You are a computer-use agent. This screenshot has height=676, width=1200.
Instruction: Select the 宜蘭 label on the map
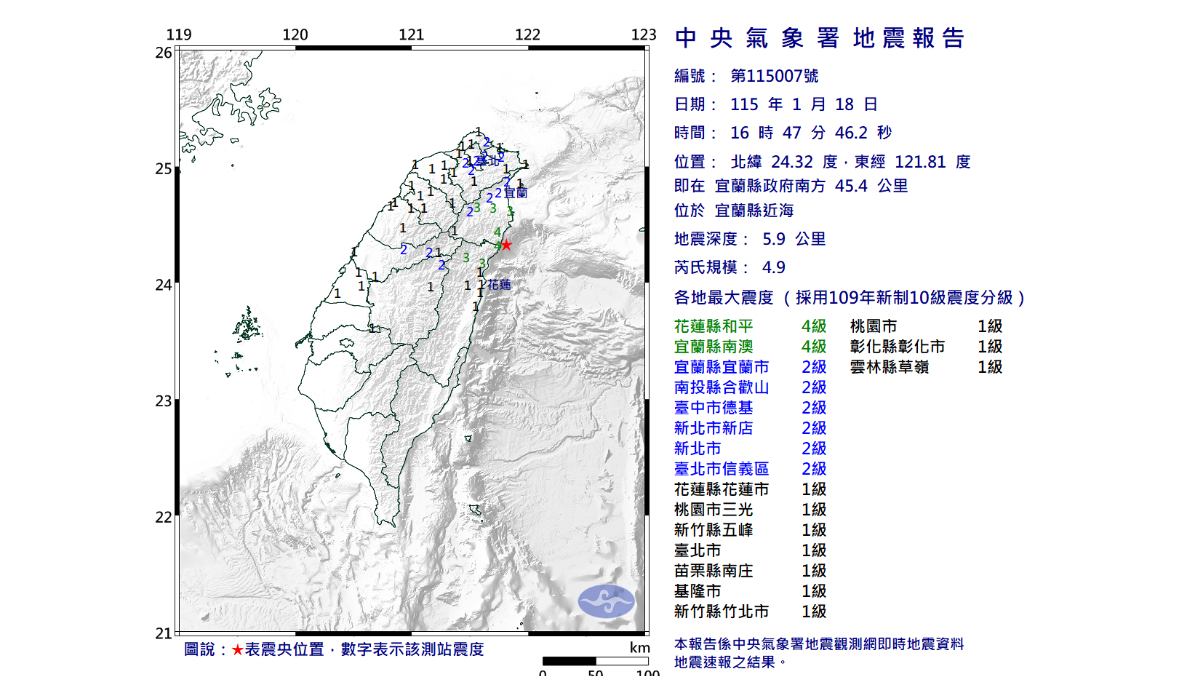click(x=514, y=191)
